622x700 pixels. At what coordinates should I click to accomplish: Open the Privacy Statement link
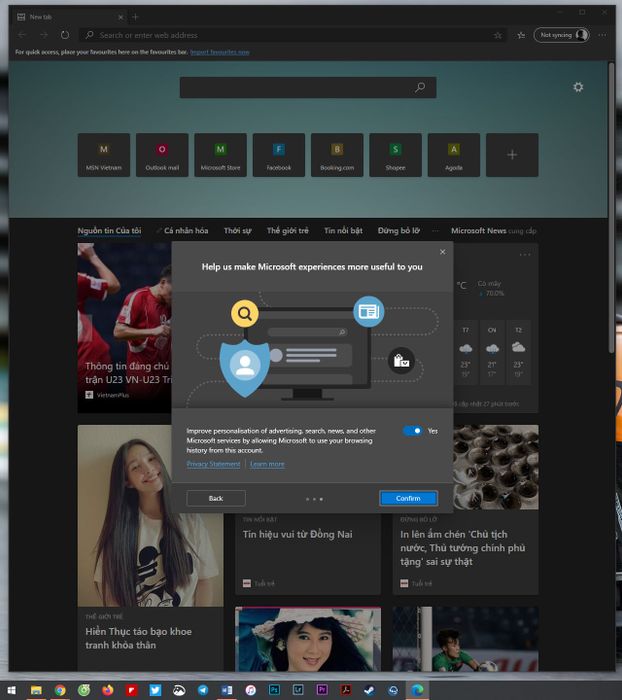point(213,464)
